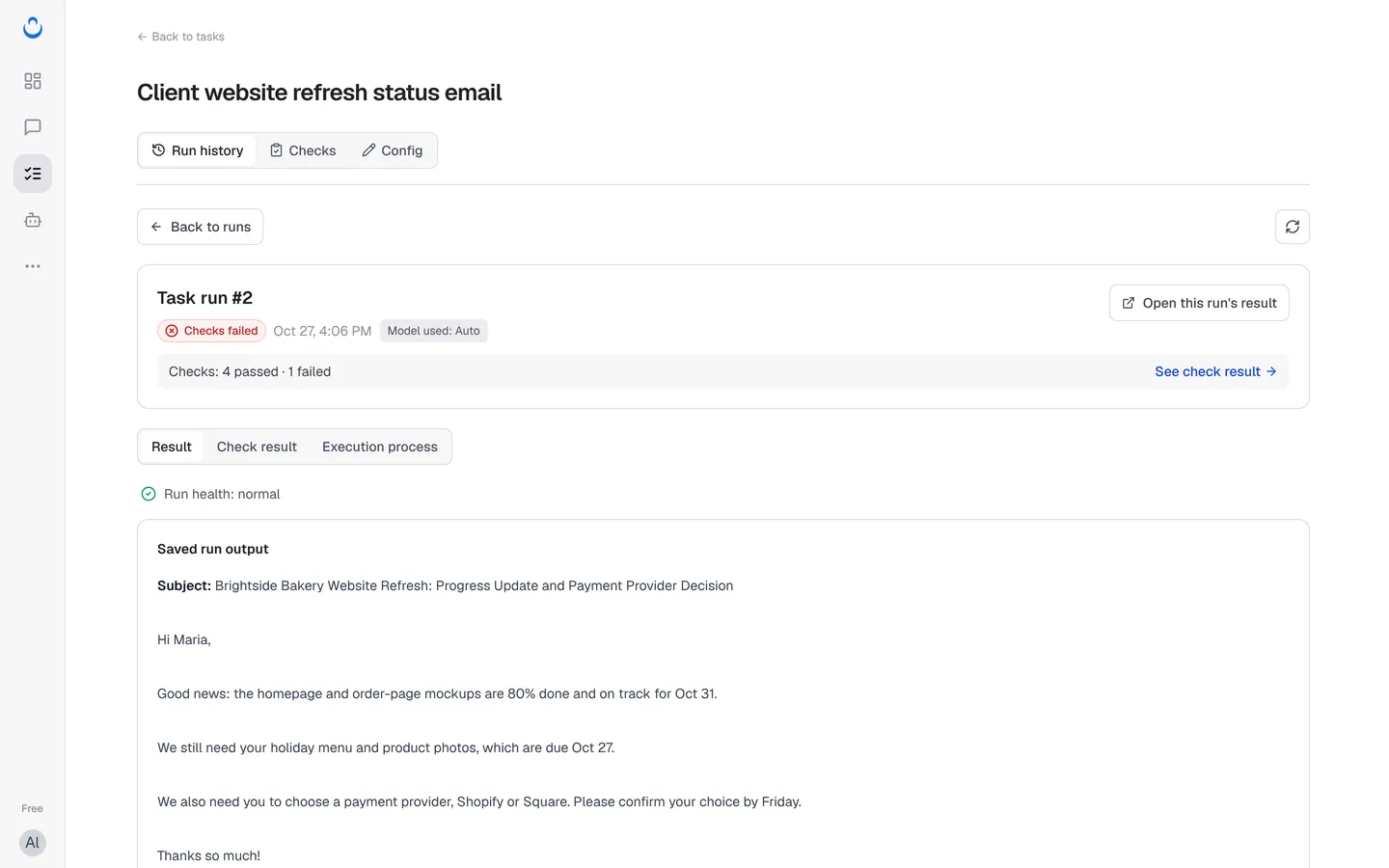Open the chat bubble icon in the sidebar
The width and height of the screenshot is (1389, 868).
[33, 127]
